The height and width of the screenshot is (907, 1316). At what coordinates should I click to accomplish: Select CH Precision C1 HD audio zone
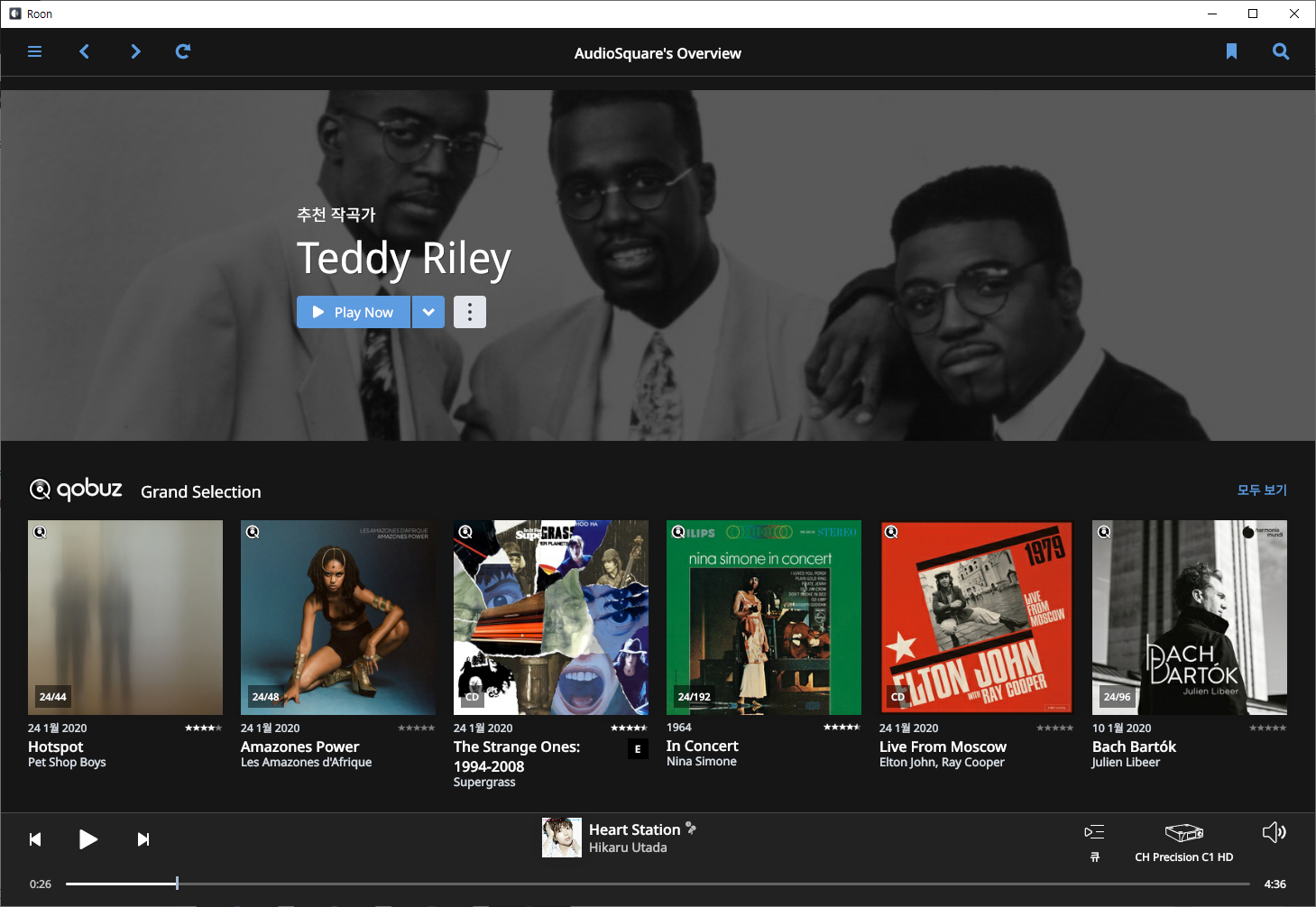coord(1183,842)
